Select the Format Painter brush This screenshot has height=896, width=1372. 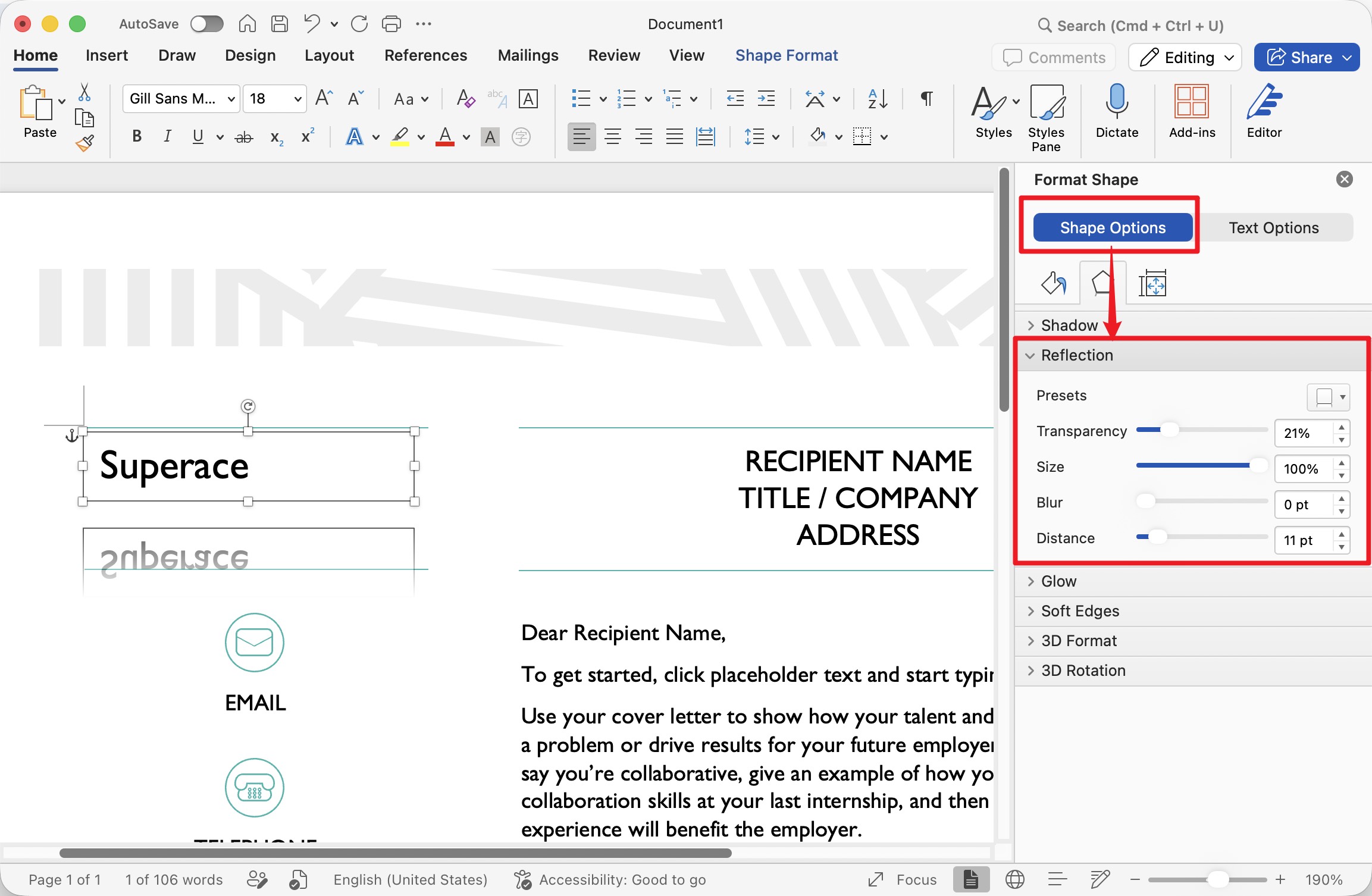click(84, 143)
